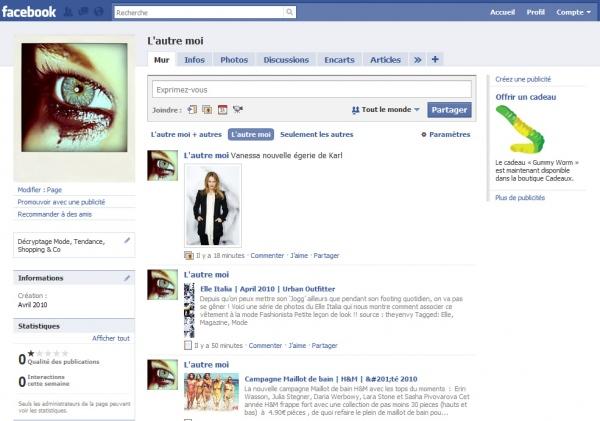
Task: Select 'L'autre moi + autres' filter
Action: coord(186,134)
